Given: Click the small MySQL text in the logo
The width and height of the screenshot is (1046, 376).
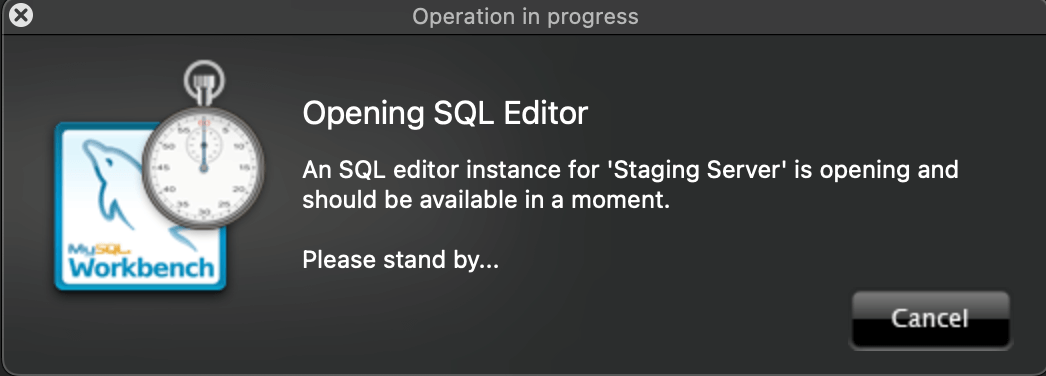Looking at the screenshot, I should (x=95, y=249).
